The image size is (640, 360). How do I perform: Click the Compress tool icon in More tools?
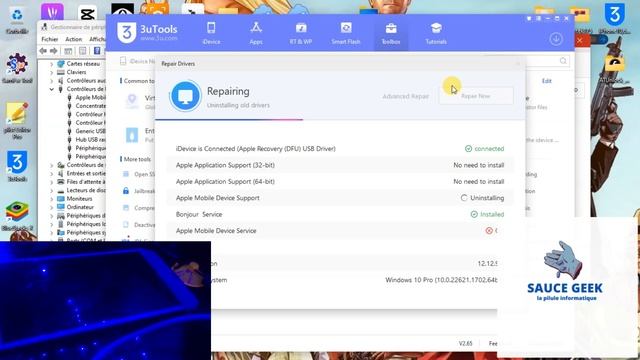coord(126,207)
